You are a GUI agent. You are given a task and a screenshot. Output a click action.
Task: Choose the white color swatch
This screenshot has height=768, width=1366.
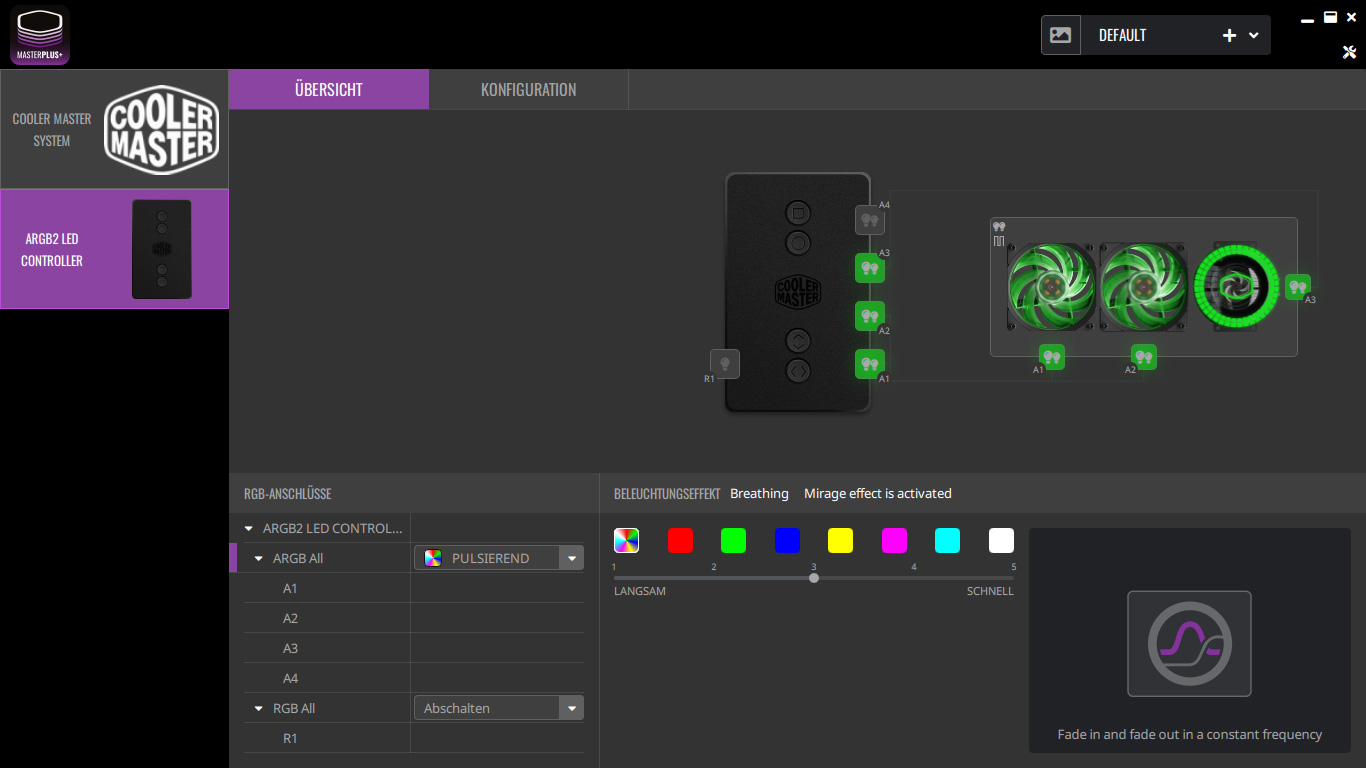point(1001,541)
